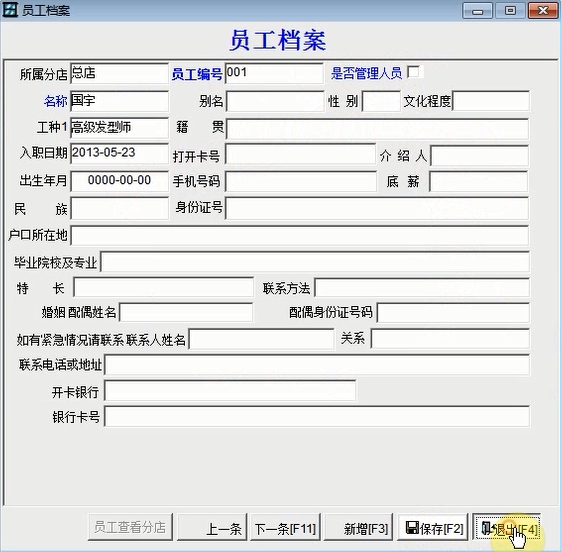Maximize the 员工档案 window
561x552 pixels.
point(510,10)
